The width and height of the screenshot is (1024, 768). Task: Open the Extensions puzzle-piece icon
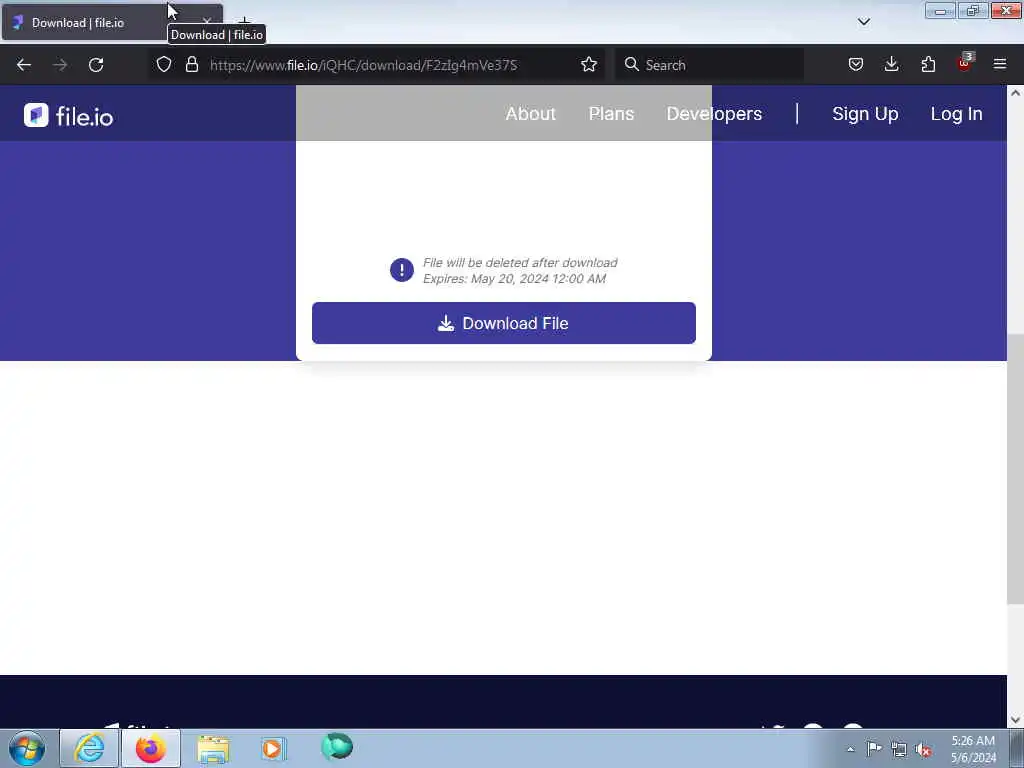coord(928,64)
